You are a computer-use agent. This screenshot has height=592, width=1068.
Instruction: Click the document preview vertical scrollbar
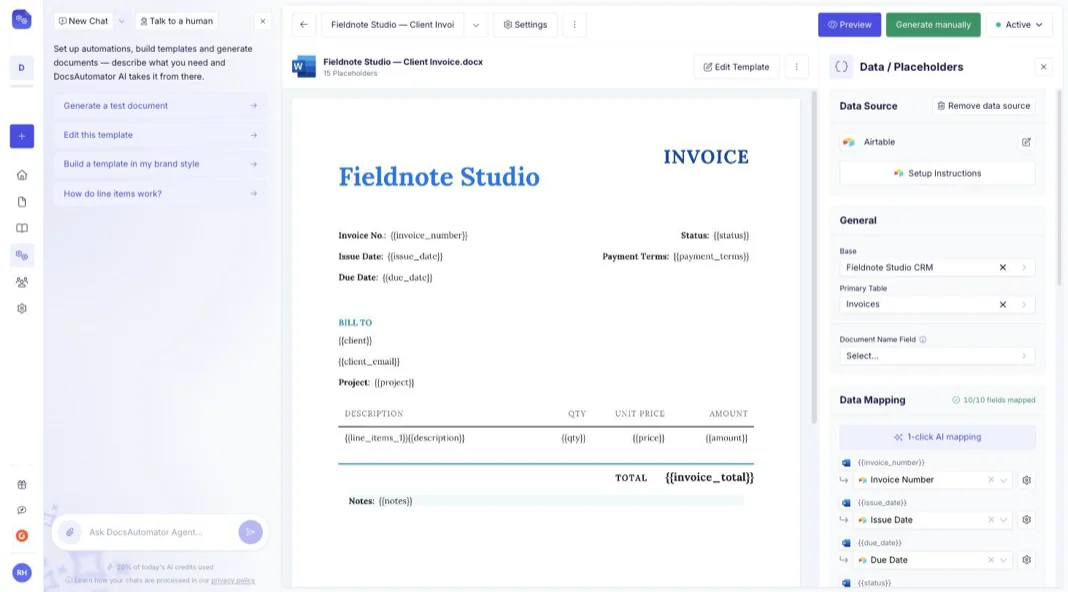(x=813, y=258)
